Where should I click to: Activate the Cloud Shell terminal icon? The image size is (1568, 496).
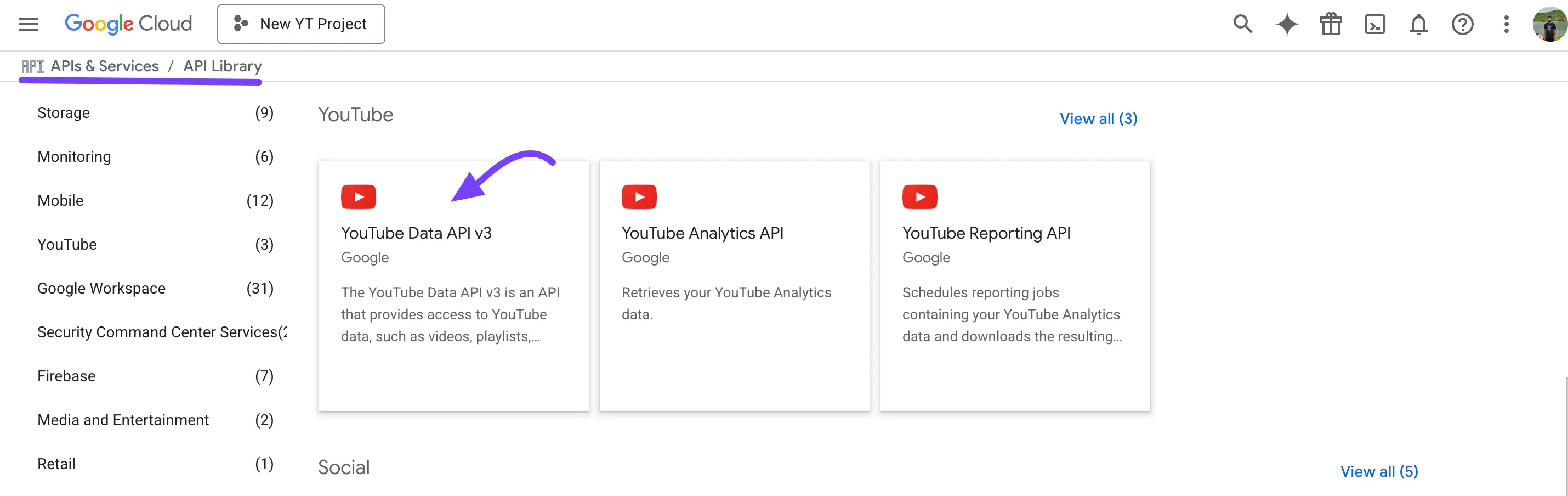[1374, 24]
